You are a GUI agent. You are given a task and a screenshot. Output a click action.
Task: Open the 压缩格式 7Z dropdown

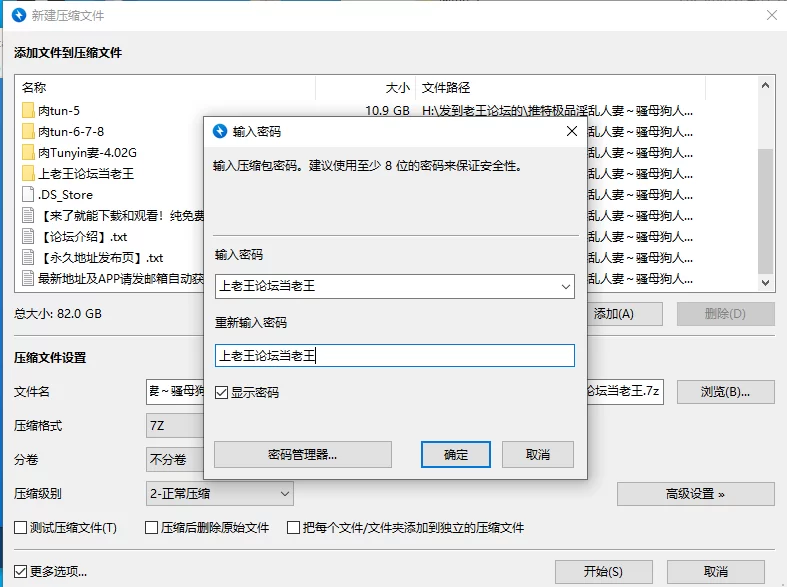coord(175,426)
